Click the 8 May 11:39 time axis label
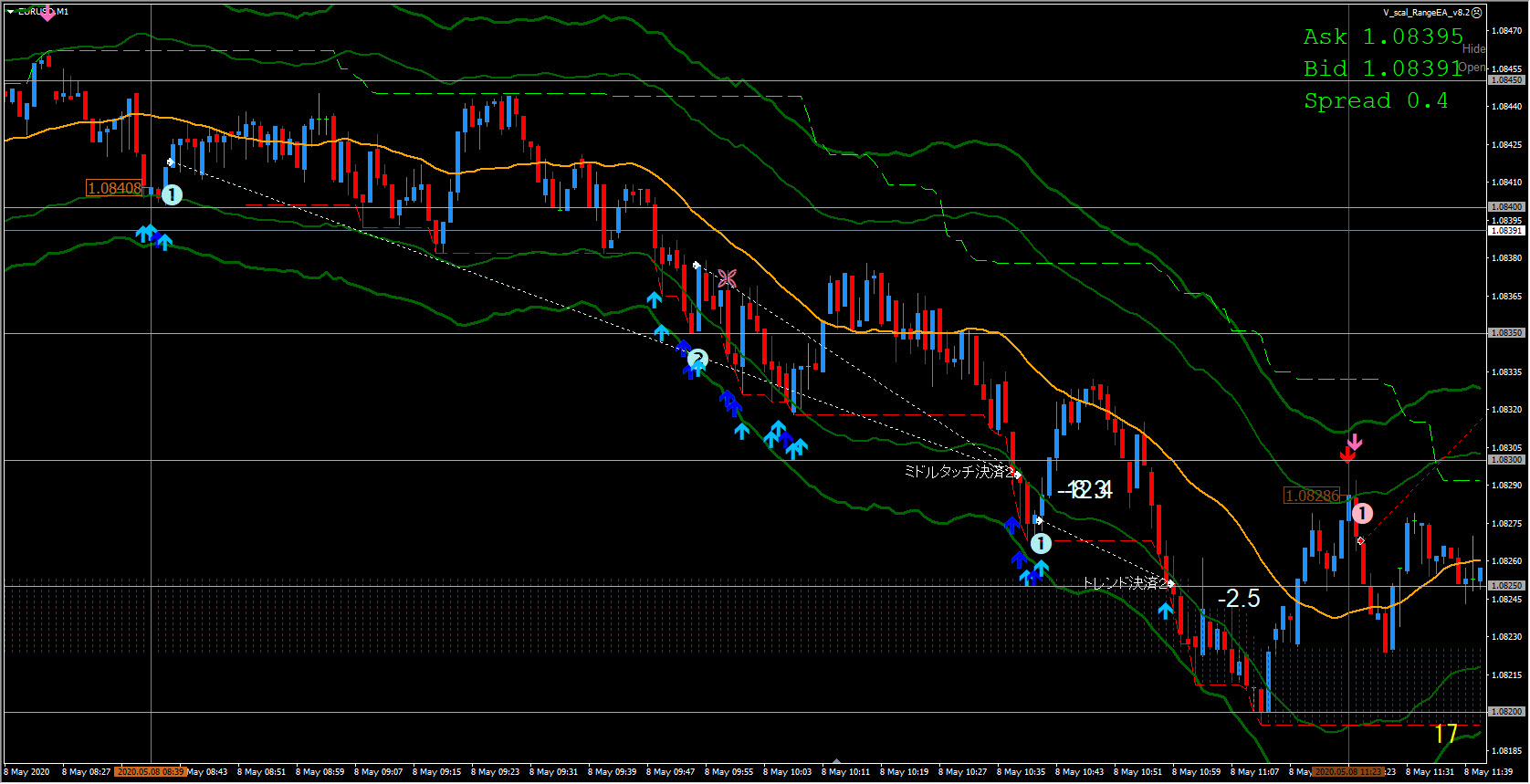The height and width of the screenshot is (784, 1530). tap(1488, 772)
